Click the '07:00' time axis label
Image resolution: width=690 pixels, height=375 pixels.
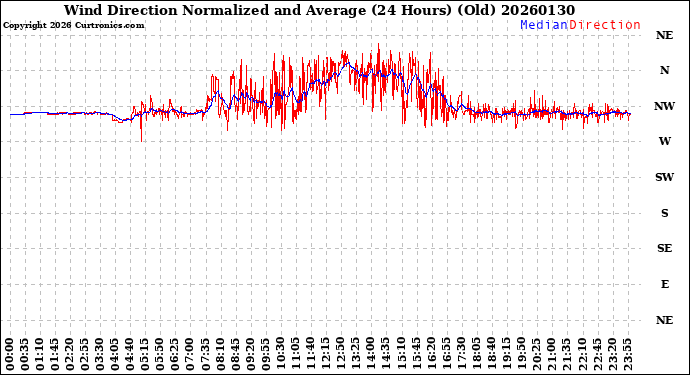click(x=191, y=355)
